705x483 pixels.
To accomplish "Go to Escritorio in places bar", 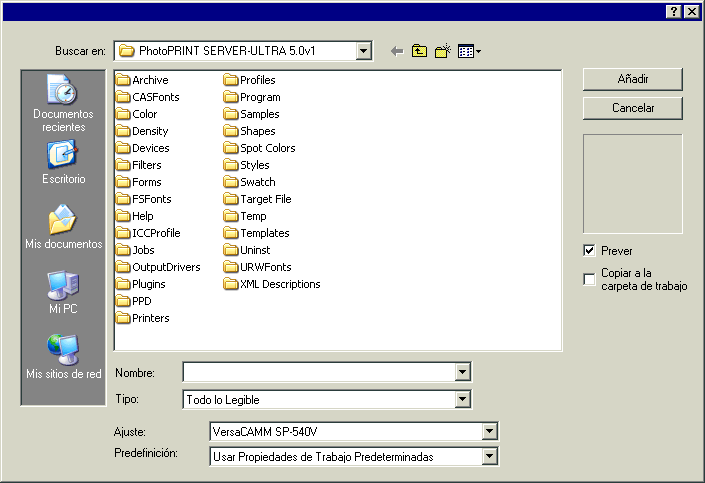I will click(x=63, y=162).
